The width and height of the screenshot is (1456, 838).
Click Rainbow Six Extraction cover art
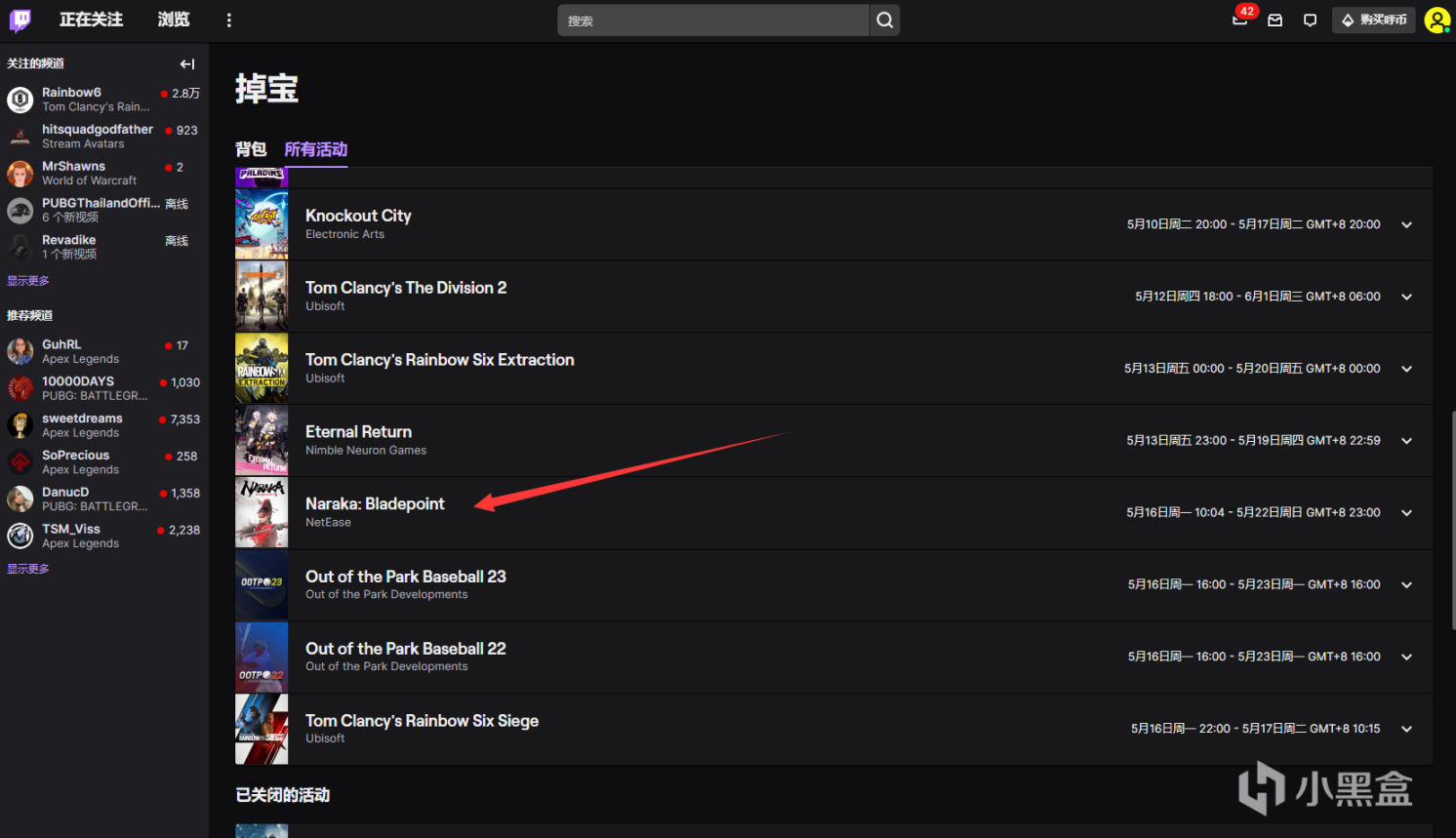[262, 369]
